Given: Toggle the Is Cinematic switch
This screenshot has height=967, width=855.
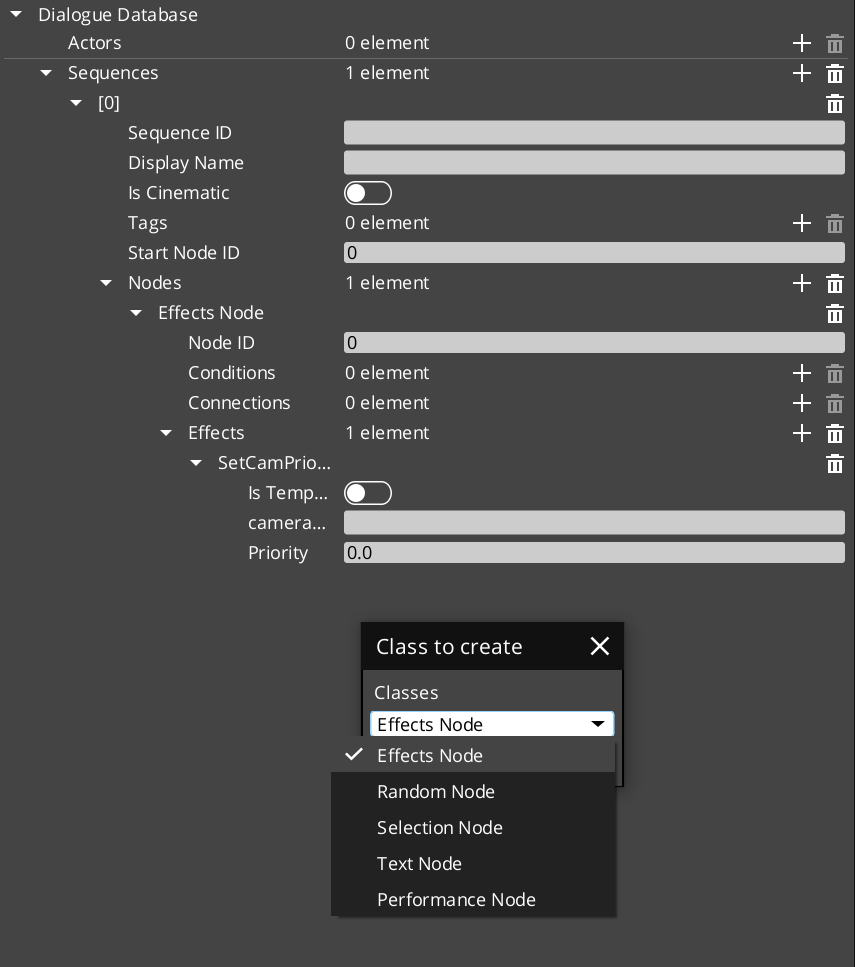Looking at the screenshot, I should tap(367, 193).
